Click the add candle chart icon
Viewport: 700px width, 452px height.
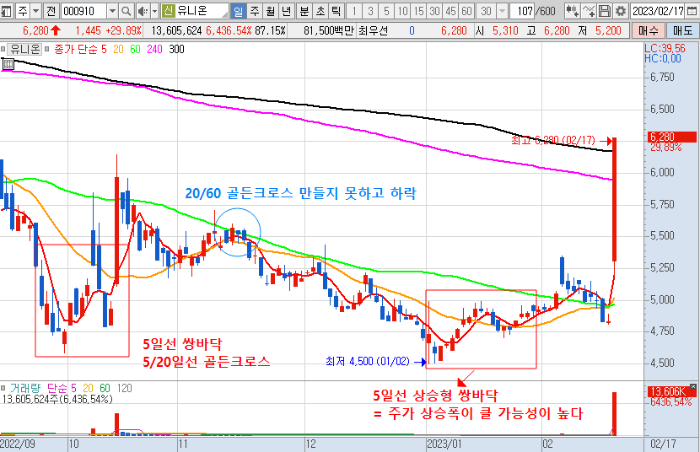tap(572, 11)
